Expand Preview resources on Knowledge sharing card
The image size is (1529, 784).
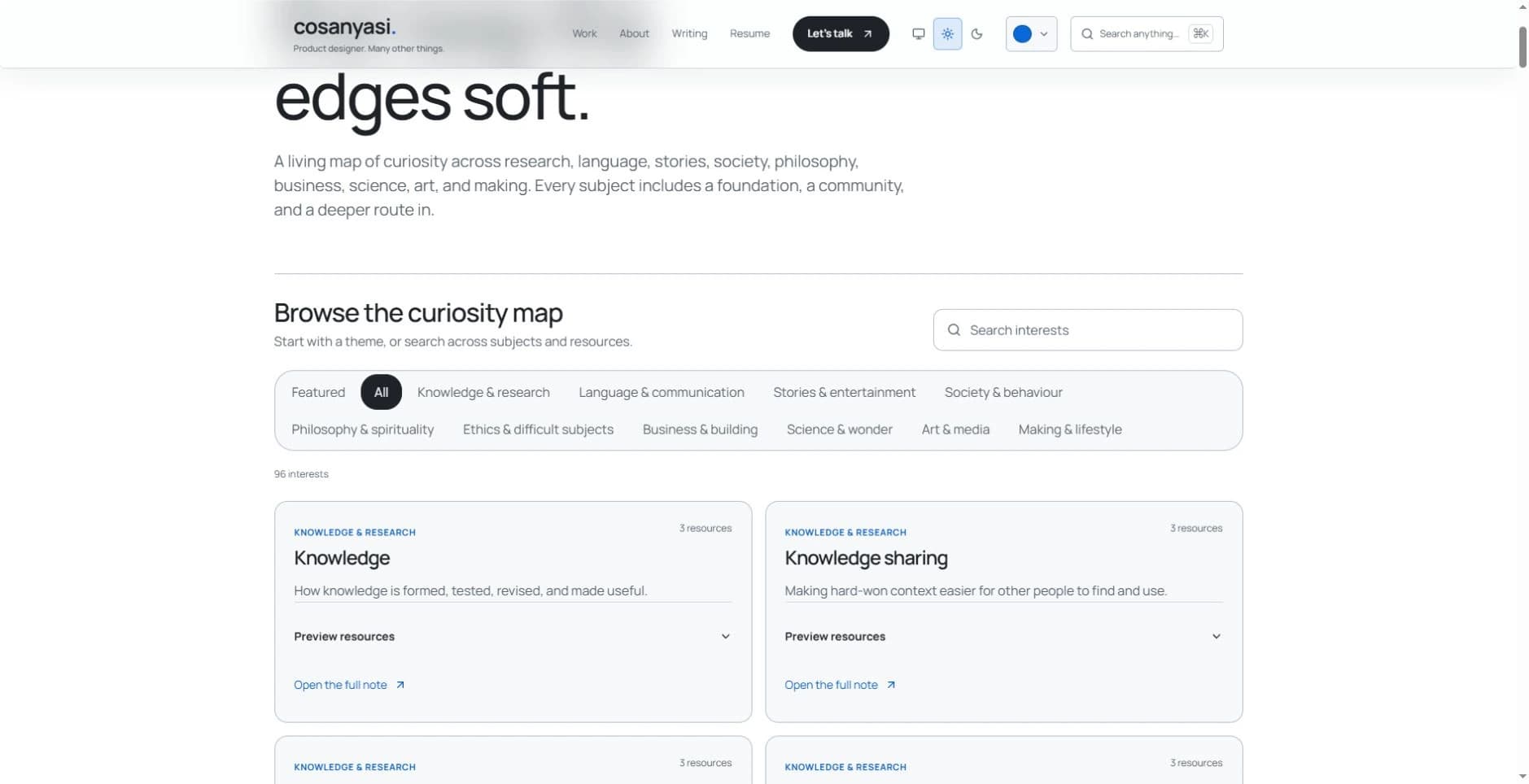1003,637
